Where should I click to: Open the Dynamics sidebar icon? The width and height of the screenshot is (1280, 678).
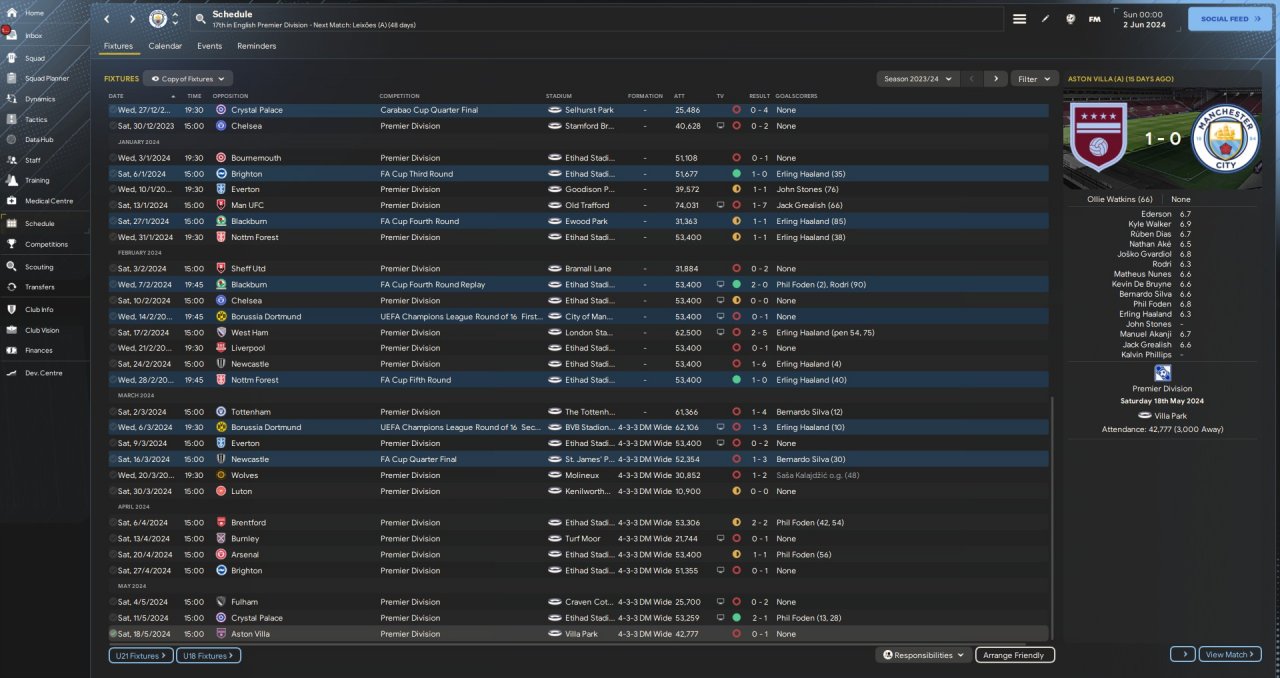point(10,99)
